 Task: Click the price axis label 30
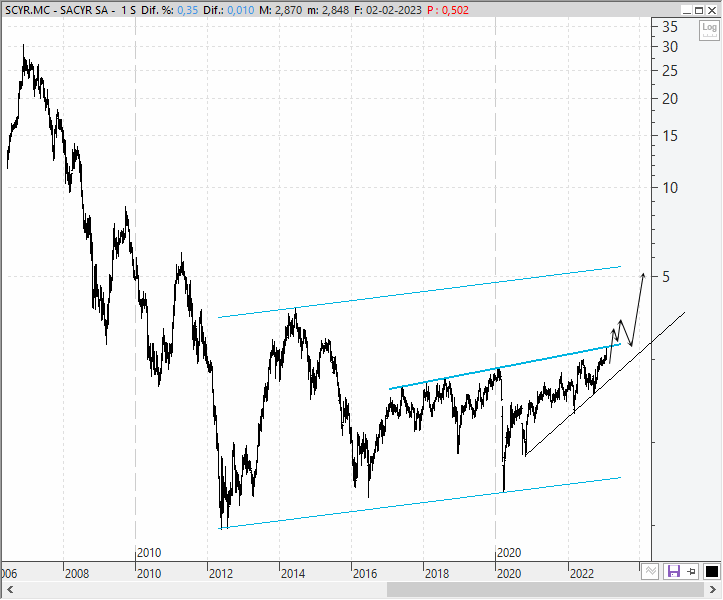(x=670, y=47)
